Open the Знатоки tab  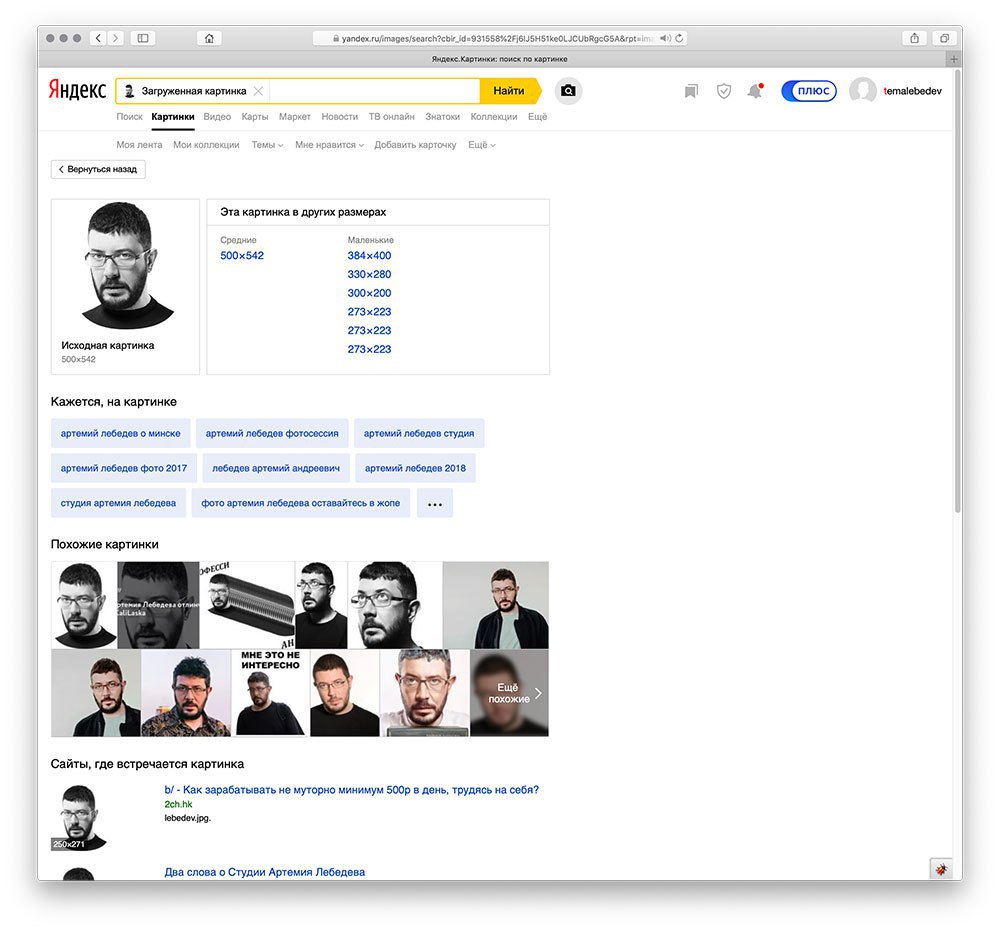[443, 117]
